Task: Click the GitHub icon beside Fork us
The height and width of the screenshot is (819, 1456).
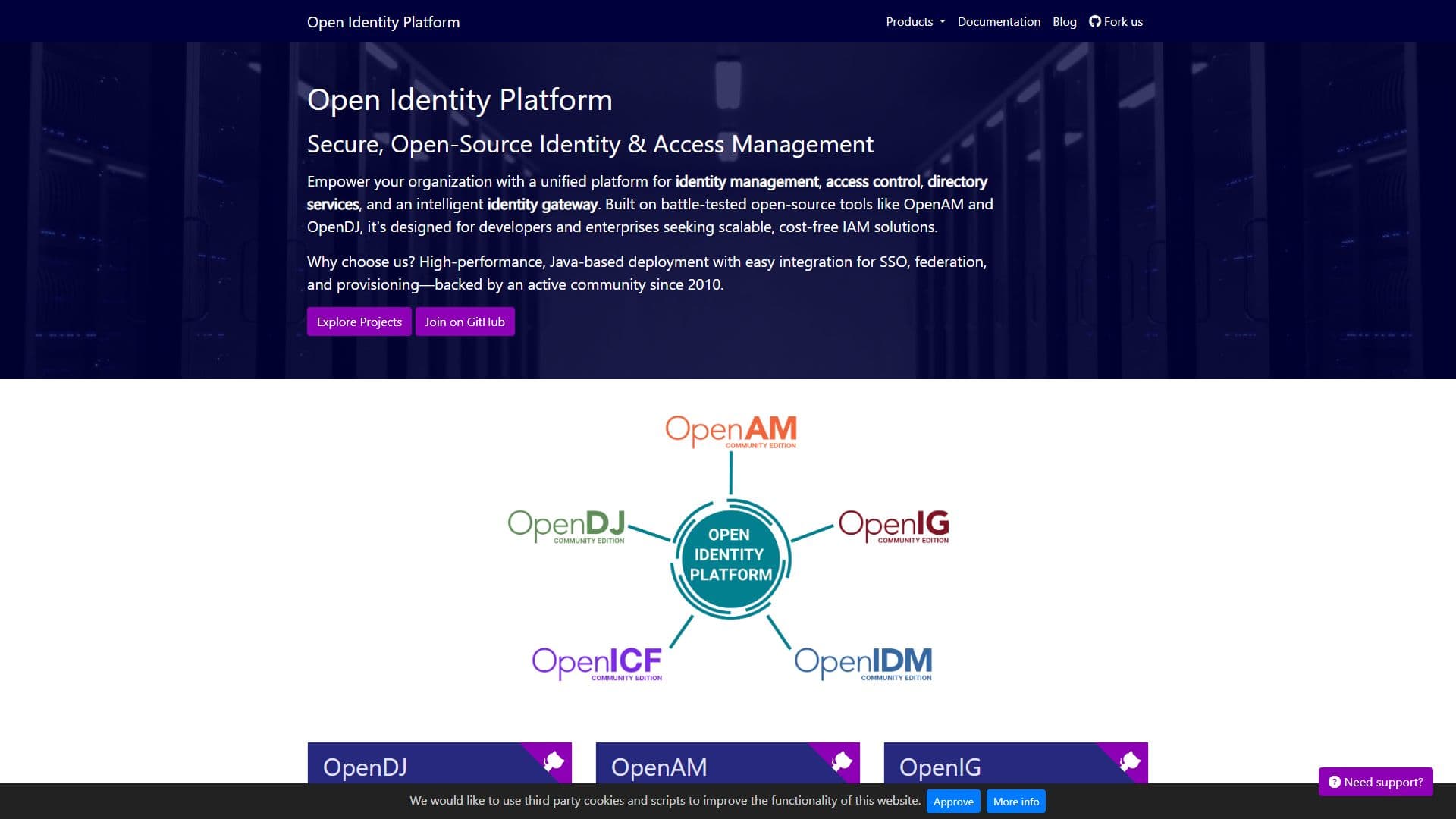Action: click(x=1094, y=21)
